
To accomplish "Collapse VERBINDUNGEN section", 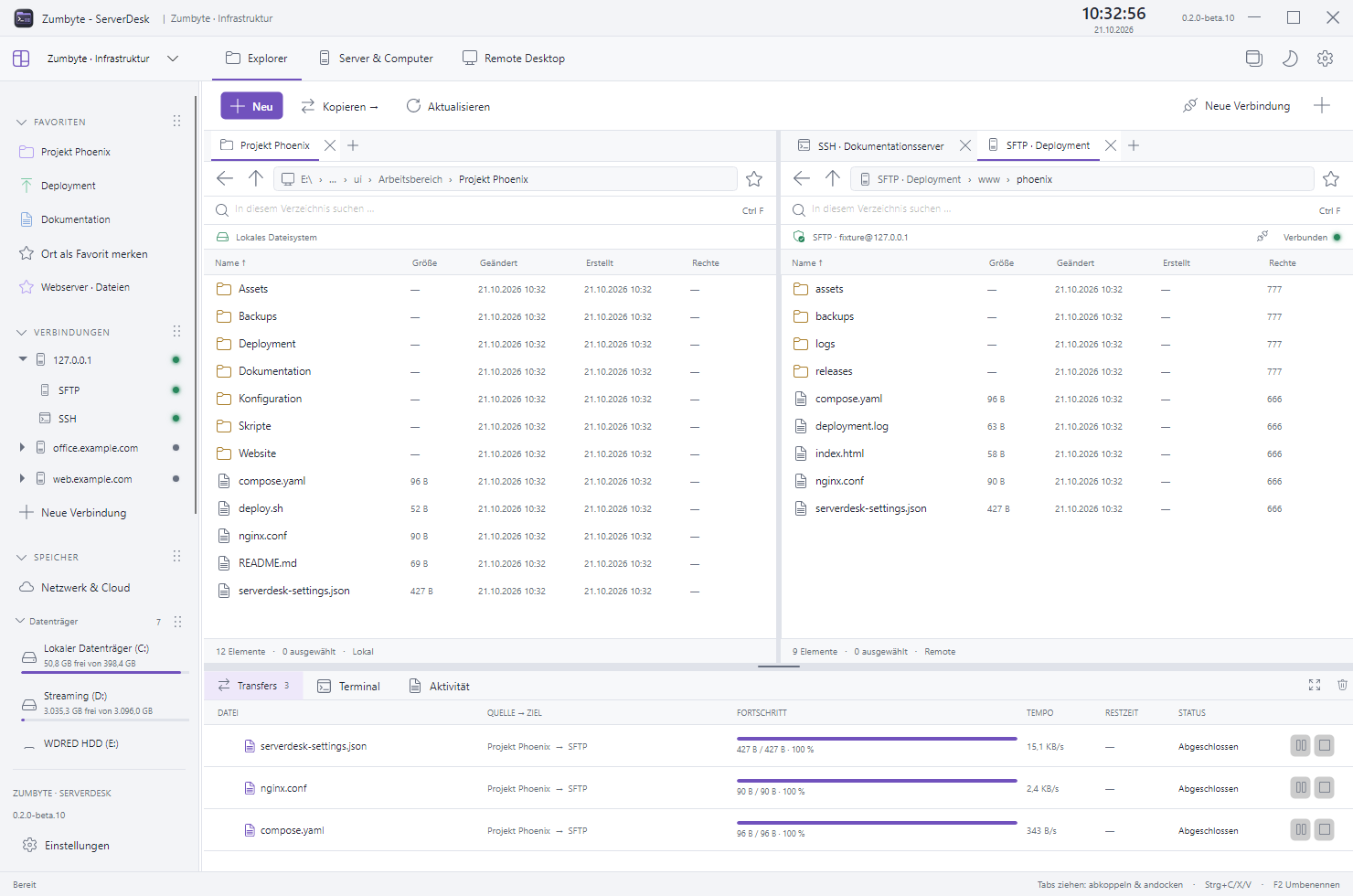I will point(22,332).
